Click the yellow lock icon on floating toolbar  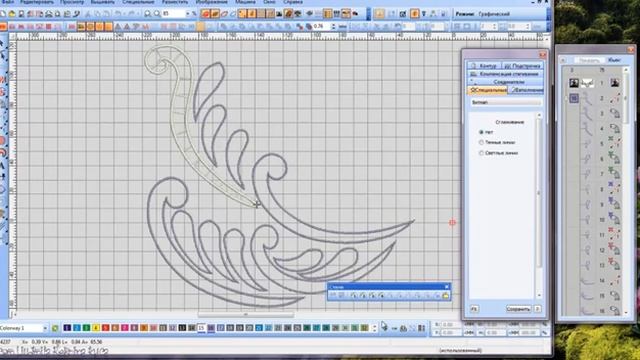click(x=445, y=296)
